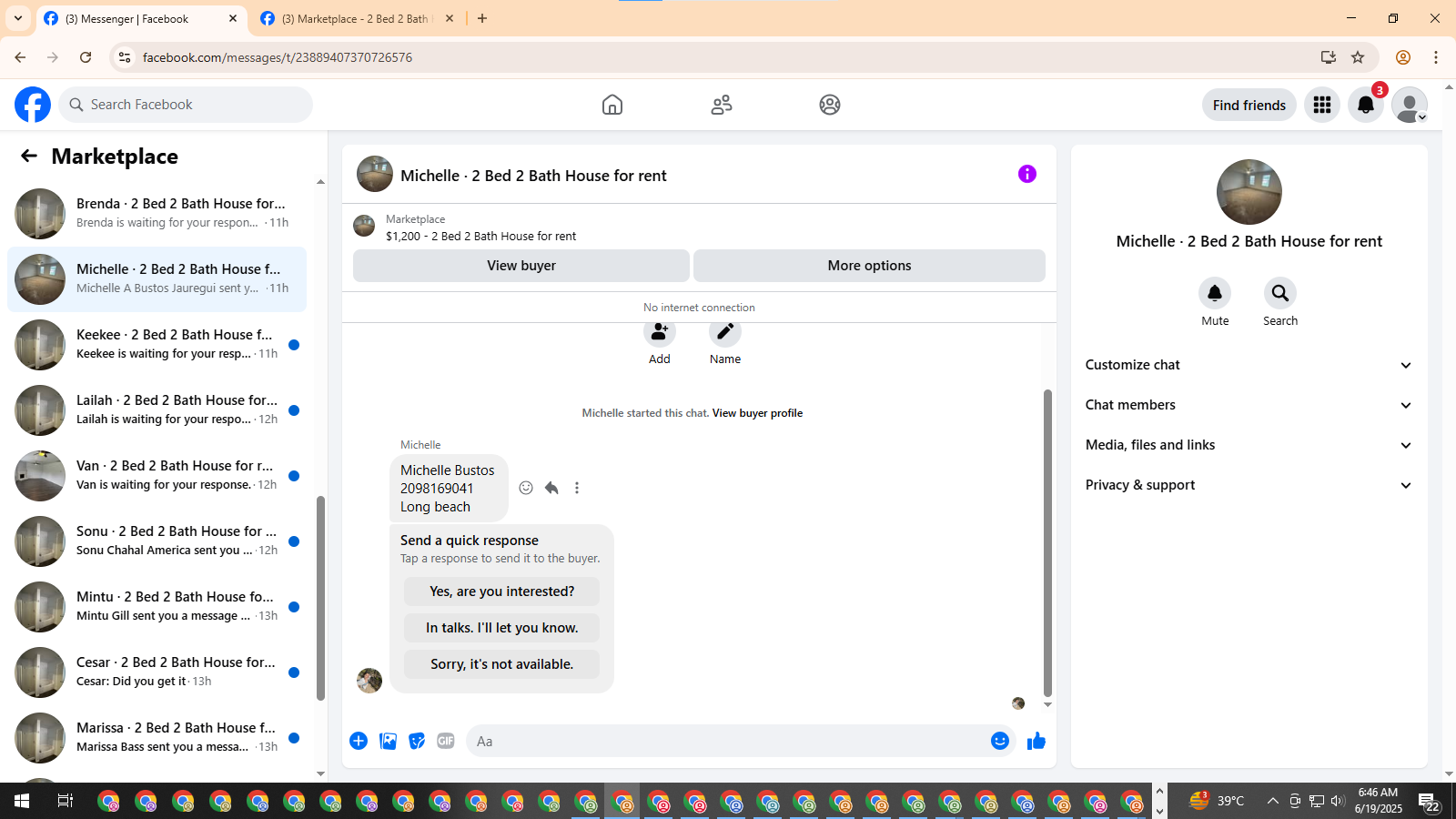Send a thumbs-up like
The image size is (1456, 819).
pos(1036,741)
